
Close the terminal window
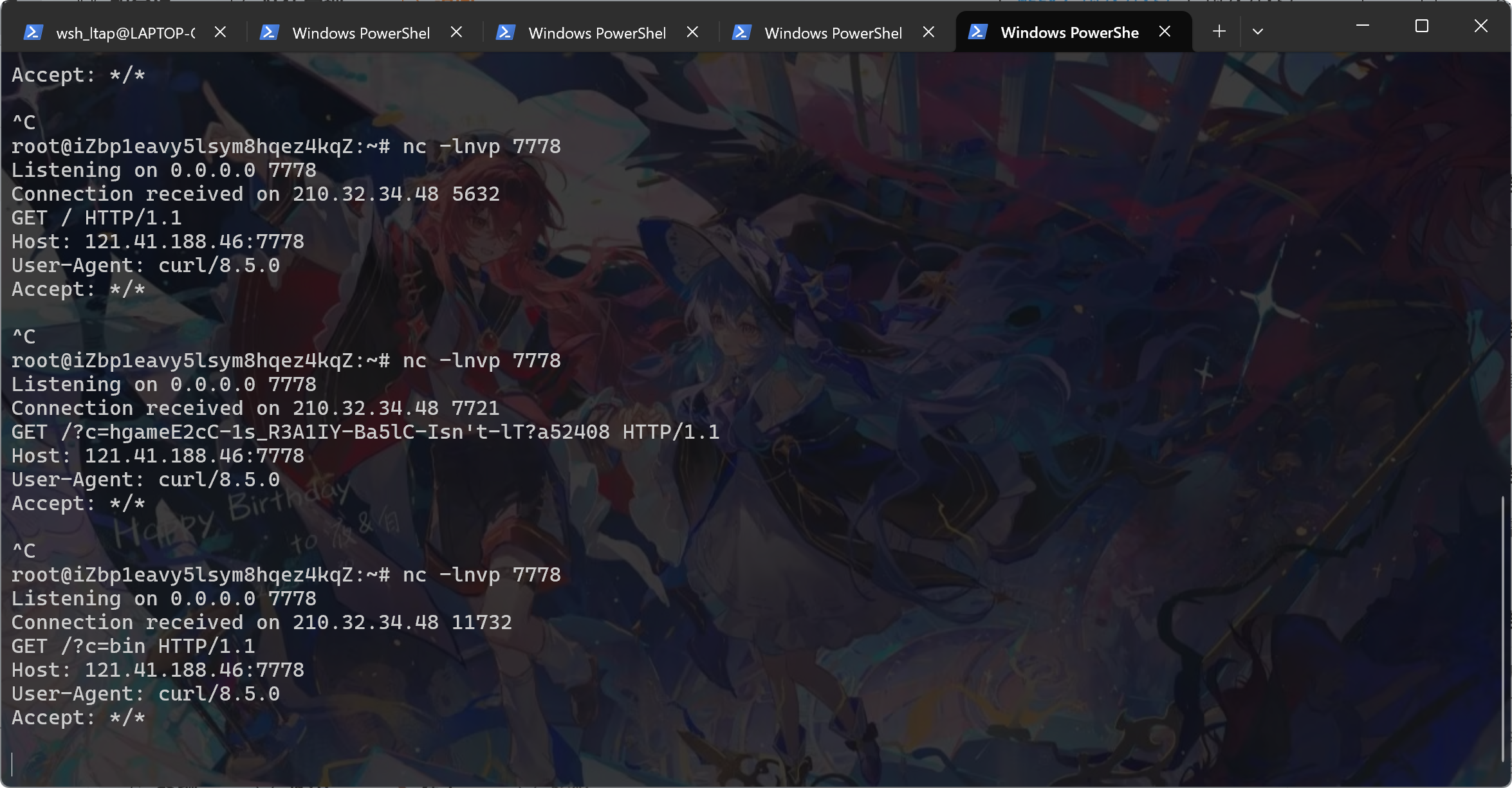coord(1481,26)
